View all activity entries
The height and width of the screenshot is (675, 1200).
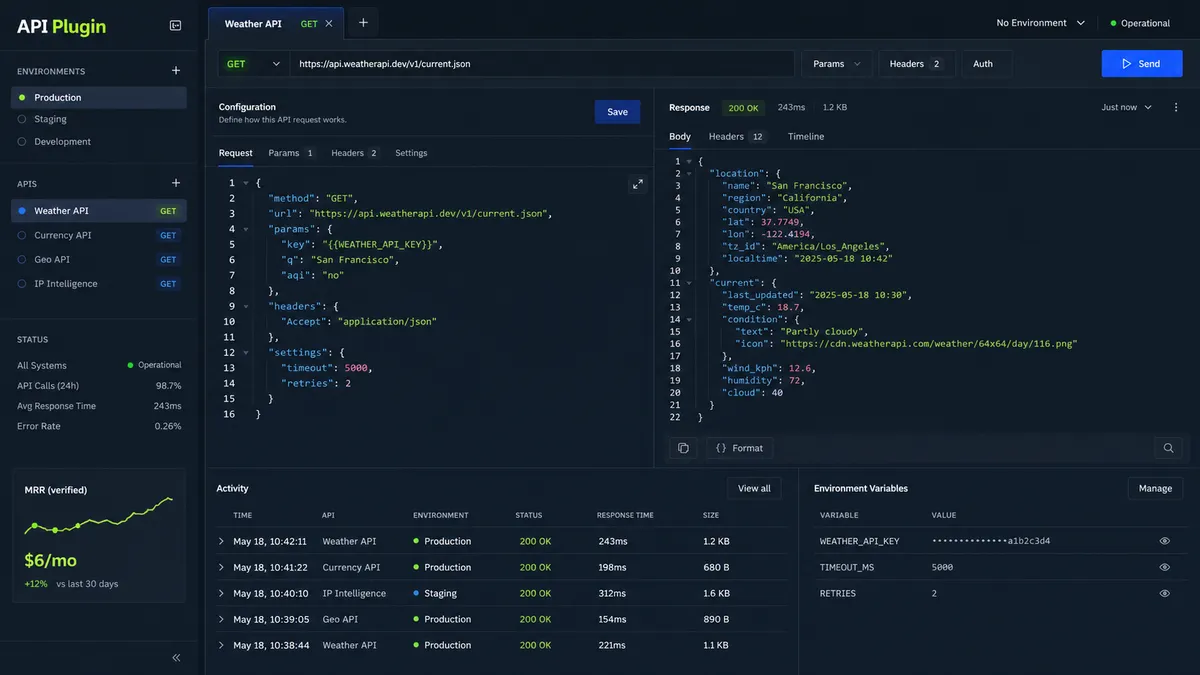click(754, 488)
